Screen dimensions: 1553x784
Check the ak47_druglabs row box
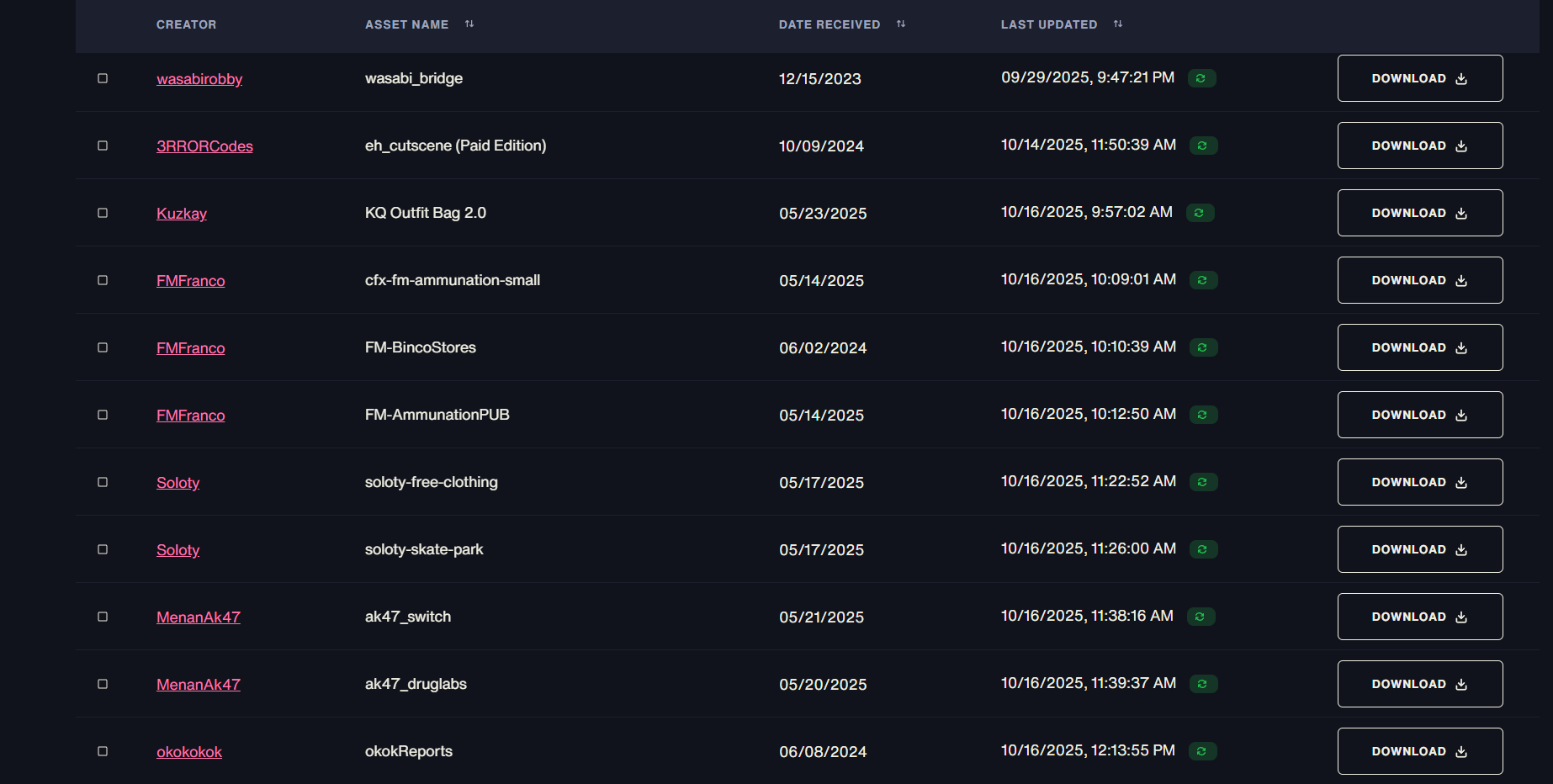coord(103,684)
